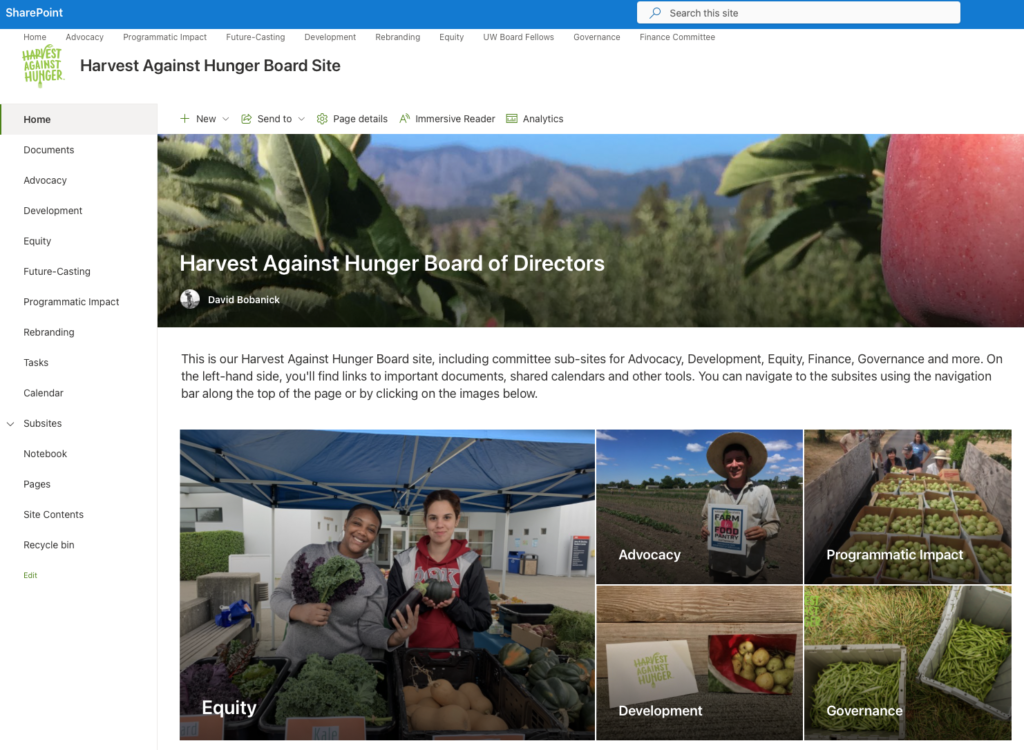Open Rebranding in top navigation bar
1024x750 pixels.
(398, 37)
